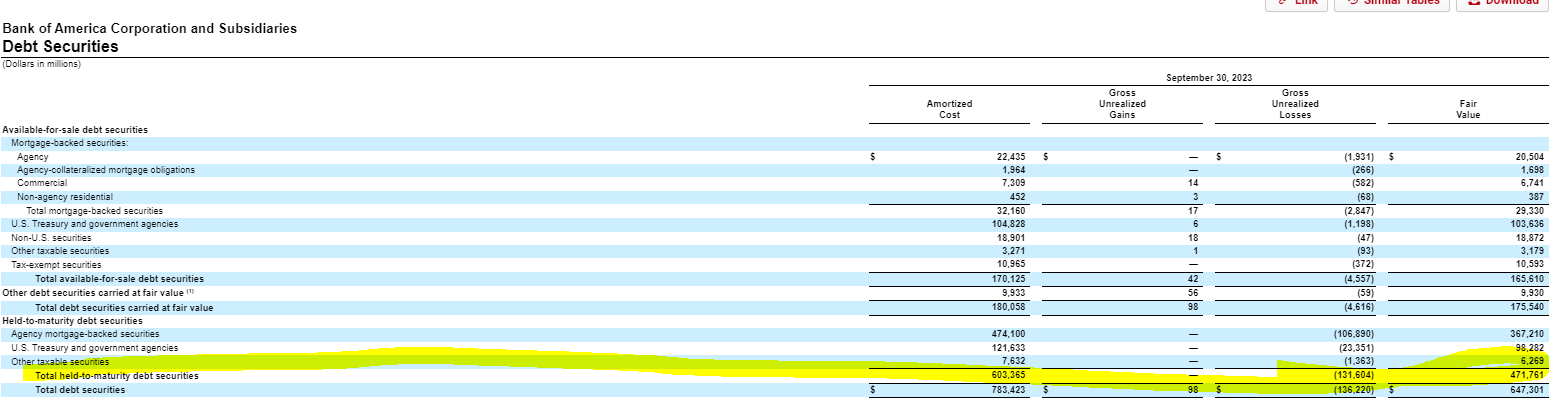Click the '(Dollars in millions)' note

[x=42, y=64]
